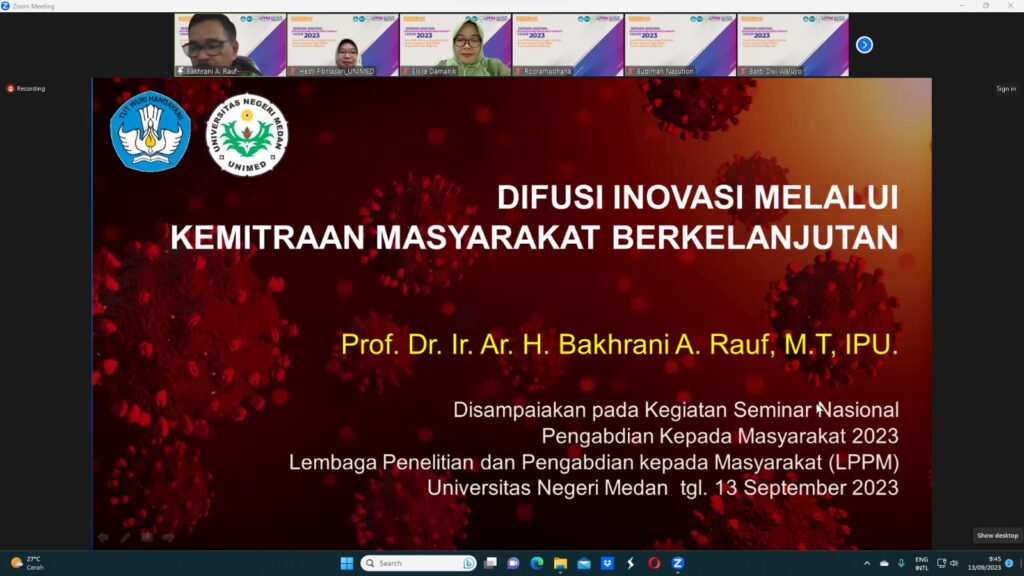Open Task View on taskbar
Screen dimensions: 1024x576
pos(490,563)
